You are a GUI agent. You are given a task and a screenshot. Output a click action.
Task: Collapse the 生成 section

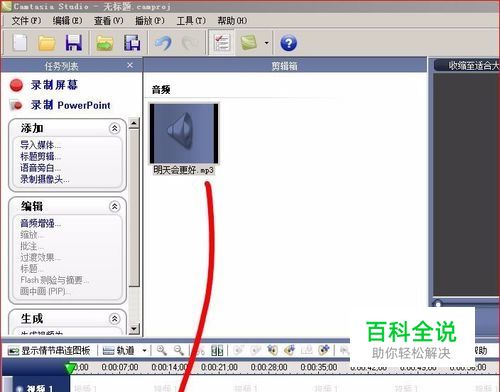(114, 319)
